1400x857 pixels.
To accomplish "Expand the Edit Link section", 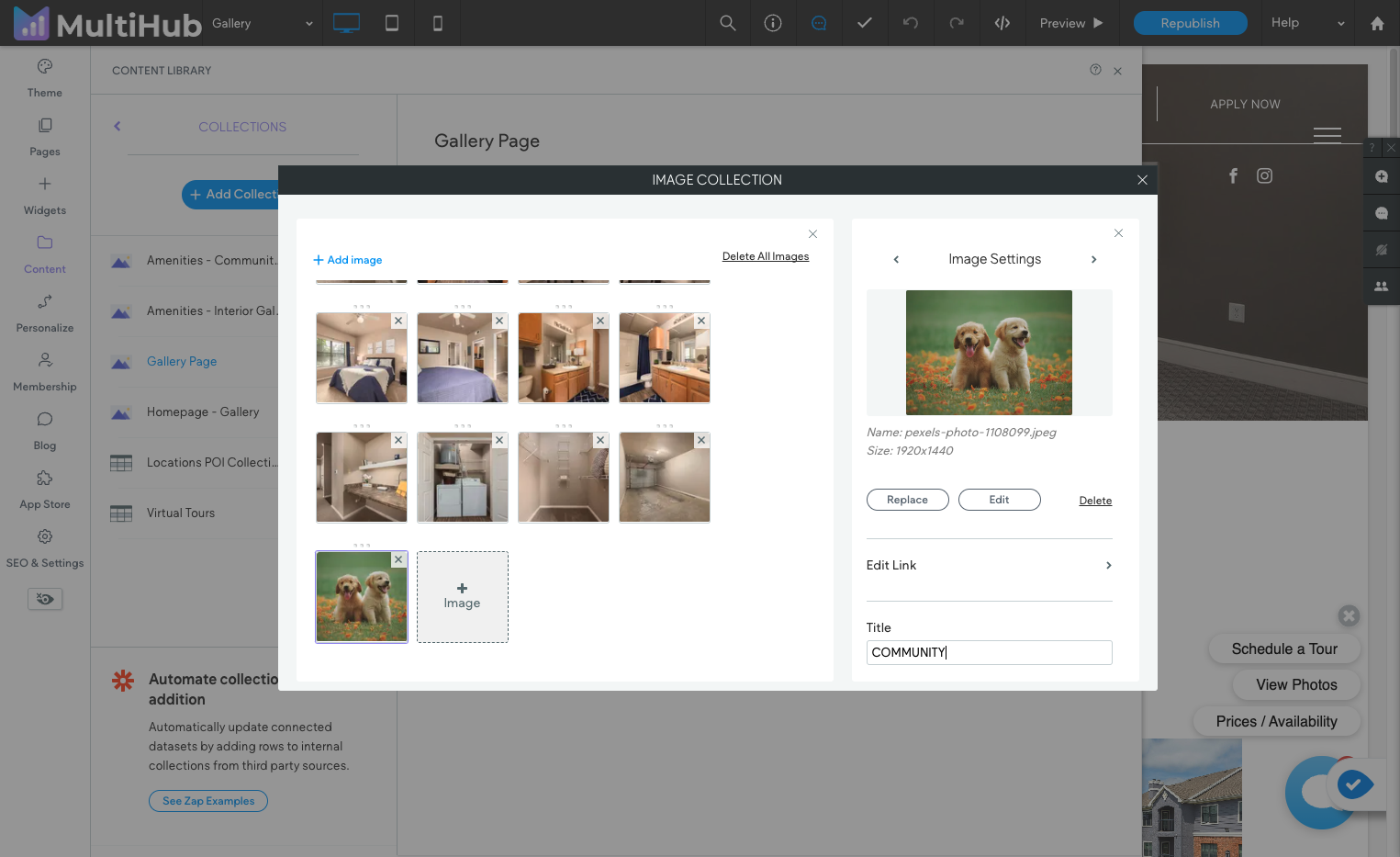I will point(989,566).
